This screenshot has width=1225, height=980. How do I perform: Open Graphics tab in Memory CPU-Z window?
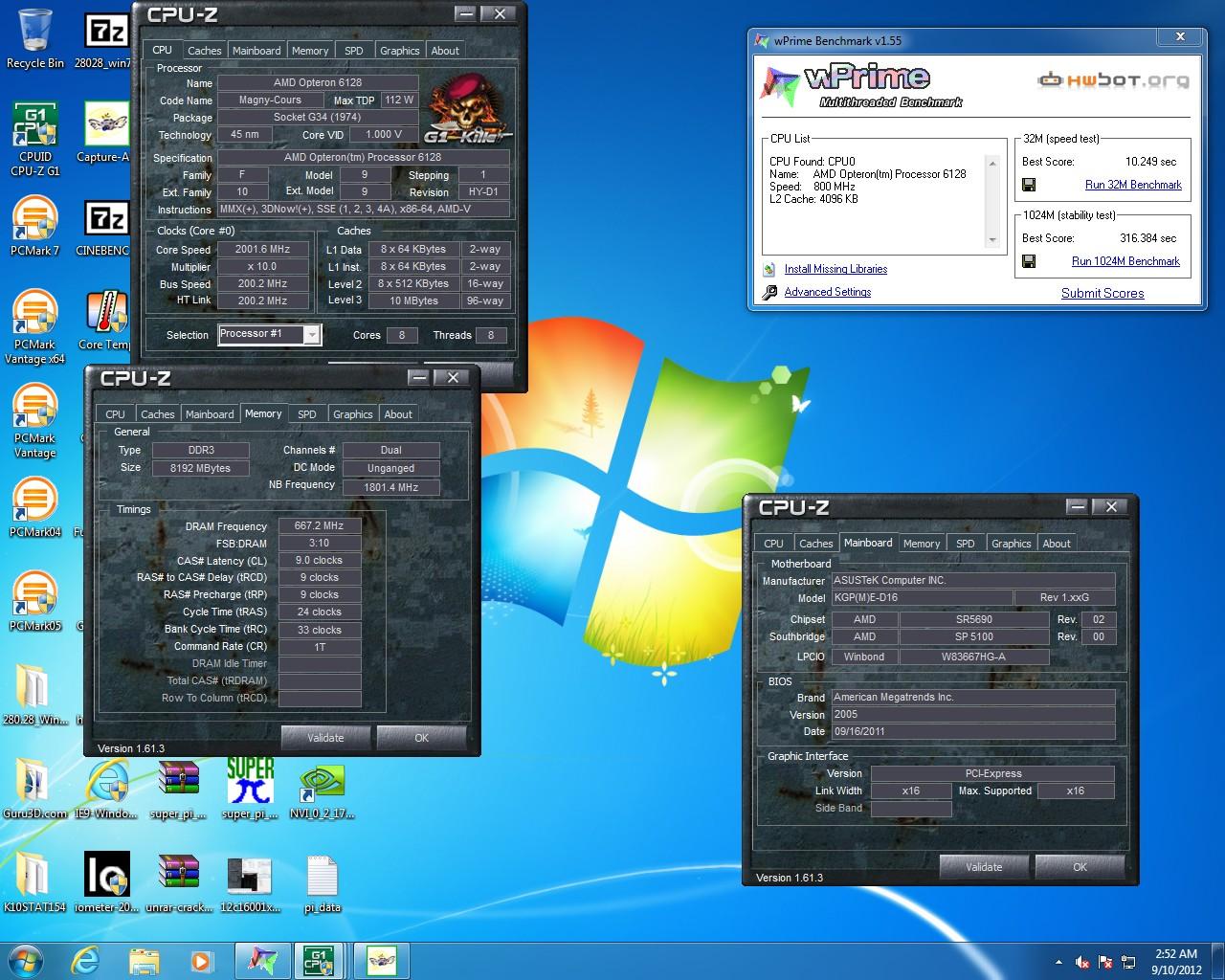click(352, 414)
